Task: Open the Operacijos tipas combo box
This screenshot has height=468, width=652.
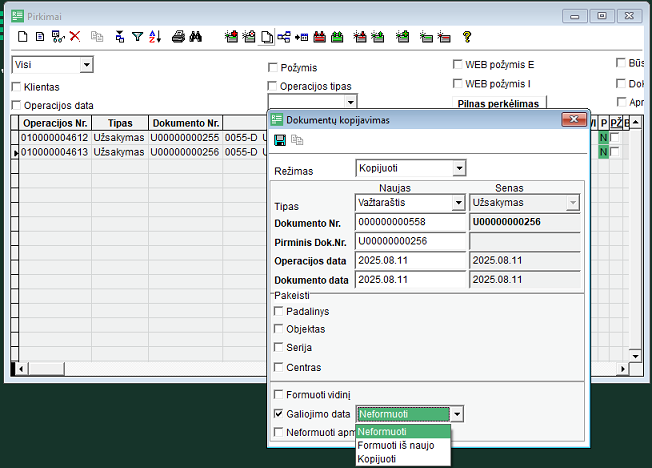Action: [351, 102]
